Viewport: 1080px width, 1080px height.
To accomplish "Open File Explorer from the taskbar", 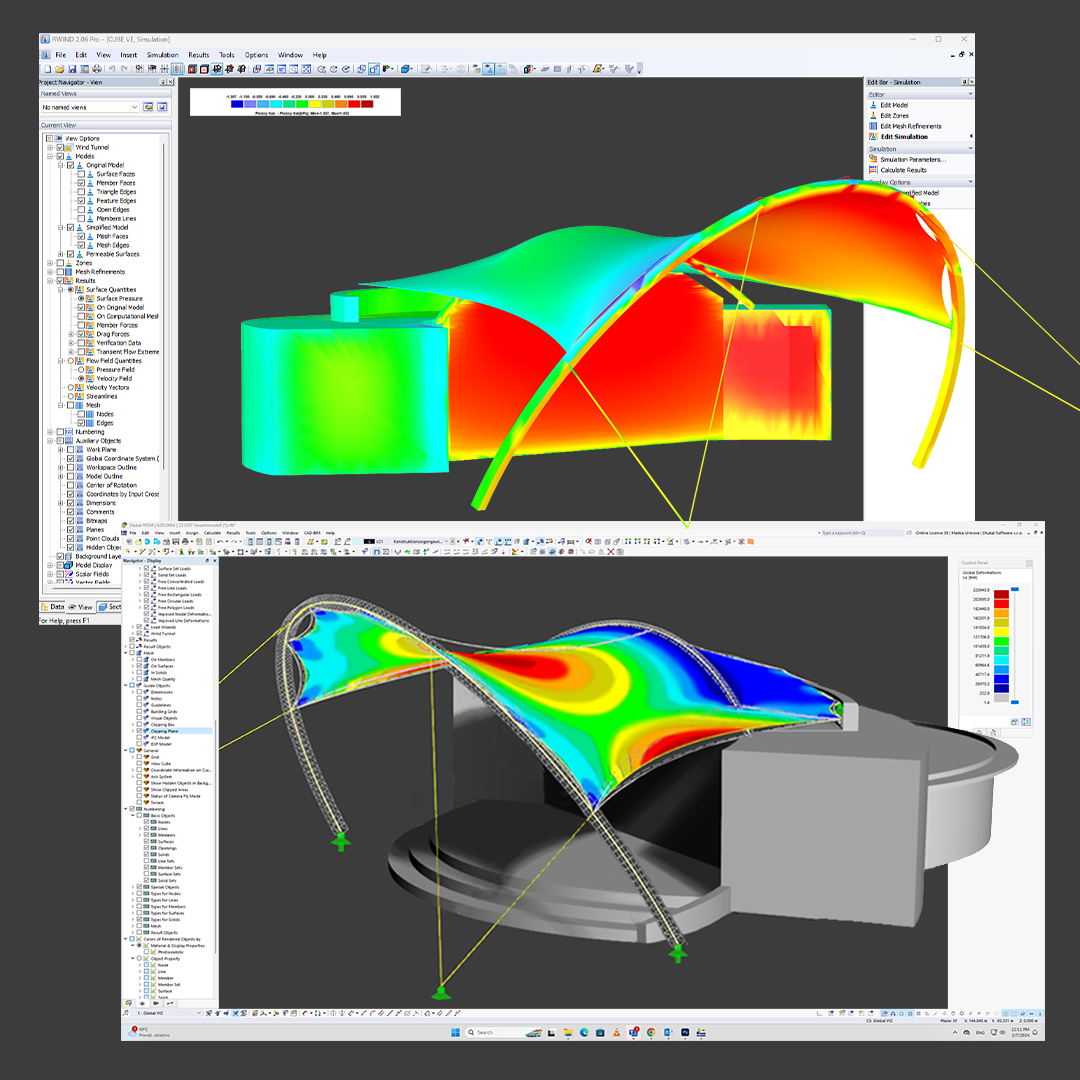I will click(x=568, y=1032).
